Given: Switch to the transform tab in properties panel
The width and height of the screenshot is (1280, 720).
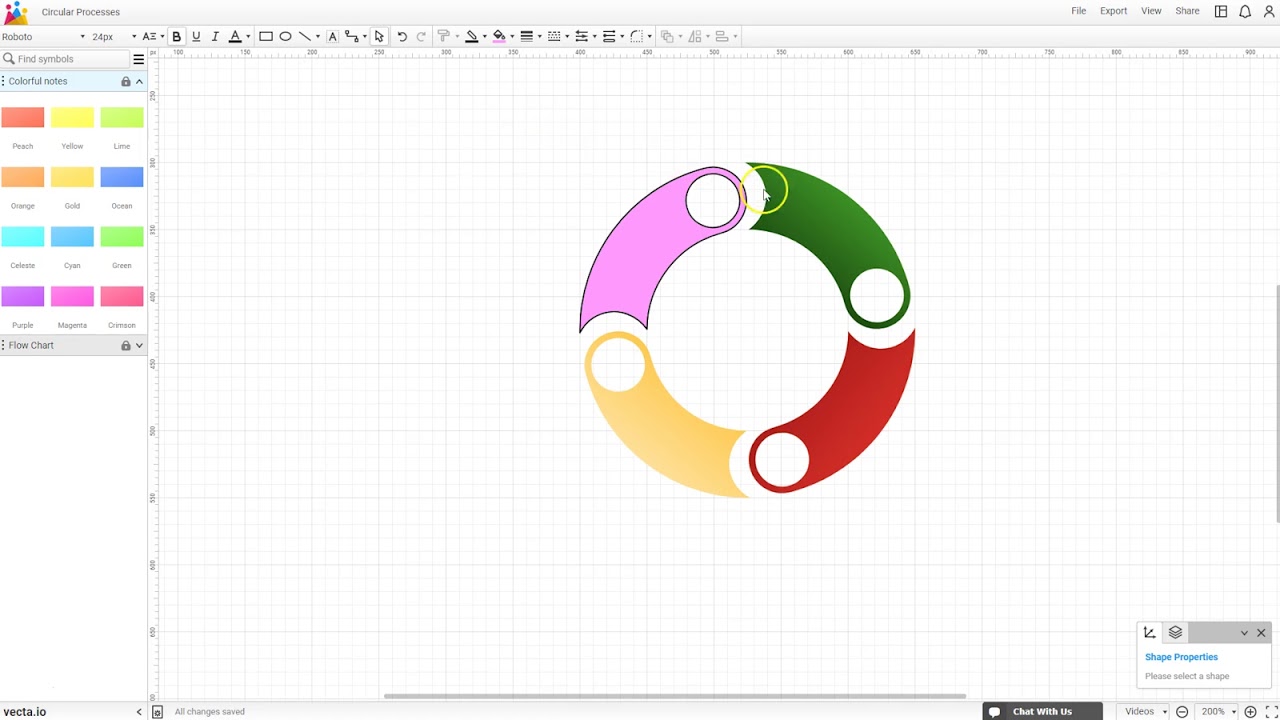Looking at the screenshot, I should pyautogui.click(x=1150, y=633).
